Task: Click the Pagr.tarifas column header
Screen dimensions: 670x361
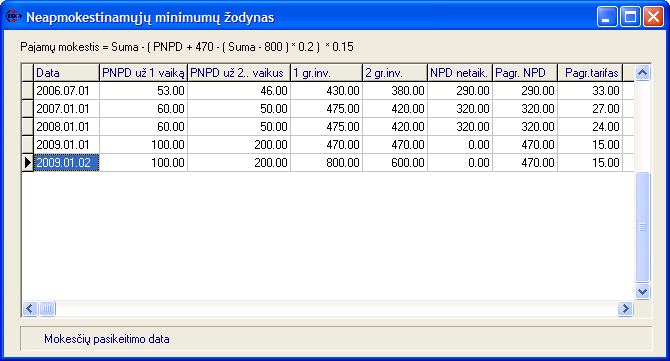Action: pos(590,73)
